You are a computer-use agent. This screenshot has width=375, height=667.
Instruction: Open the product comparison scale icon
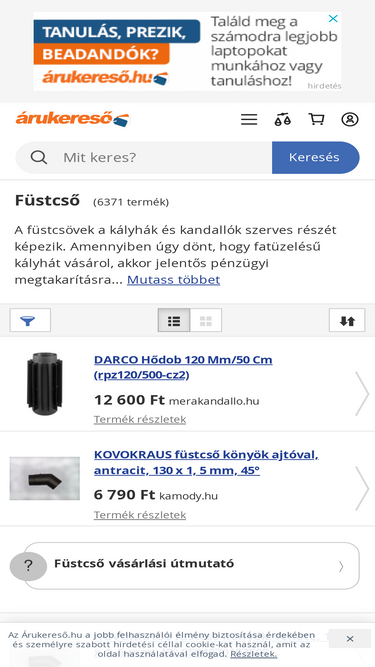coord(282,120)
